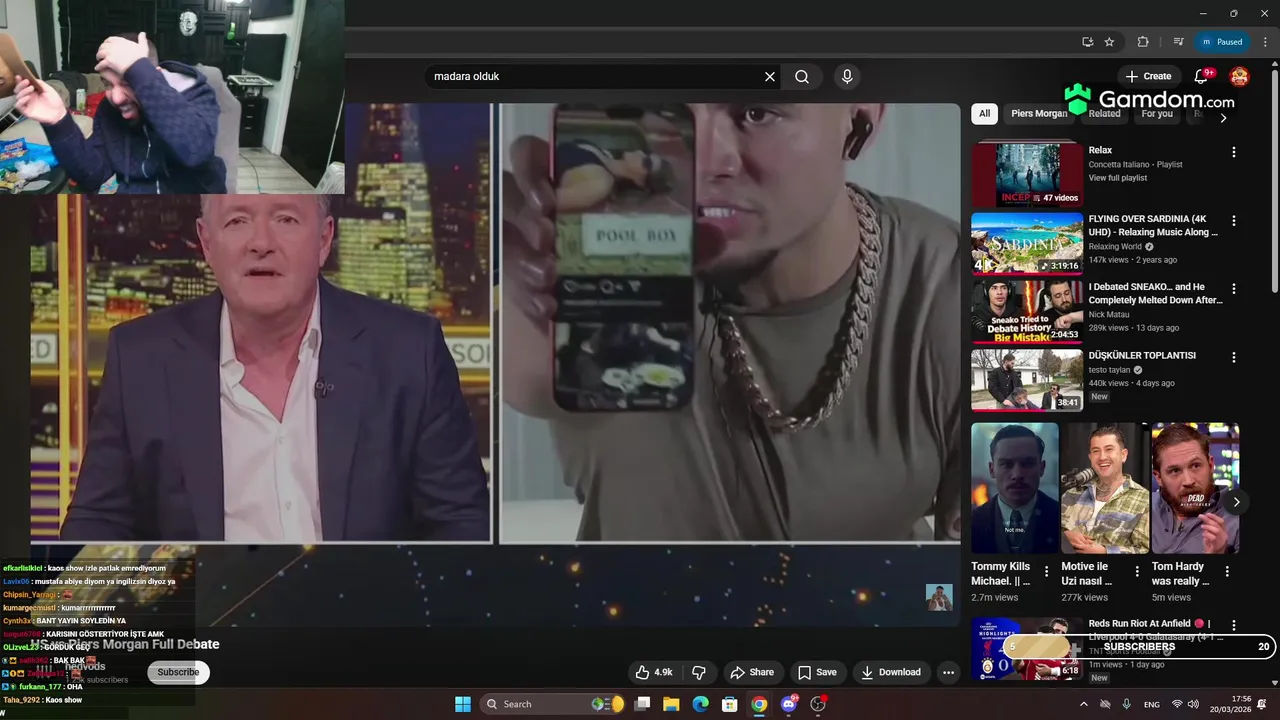Bookmark this page with the star icon
This screenshot has width=1280, height=720.
[1109, 42]
